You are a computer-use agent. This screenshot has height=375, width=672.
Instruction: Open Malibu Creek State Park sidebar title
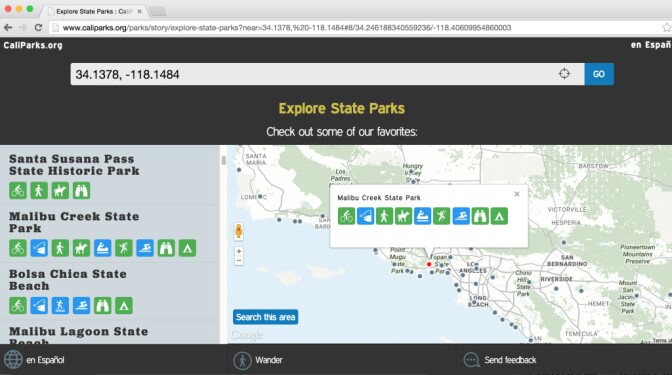[74, 222]
